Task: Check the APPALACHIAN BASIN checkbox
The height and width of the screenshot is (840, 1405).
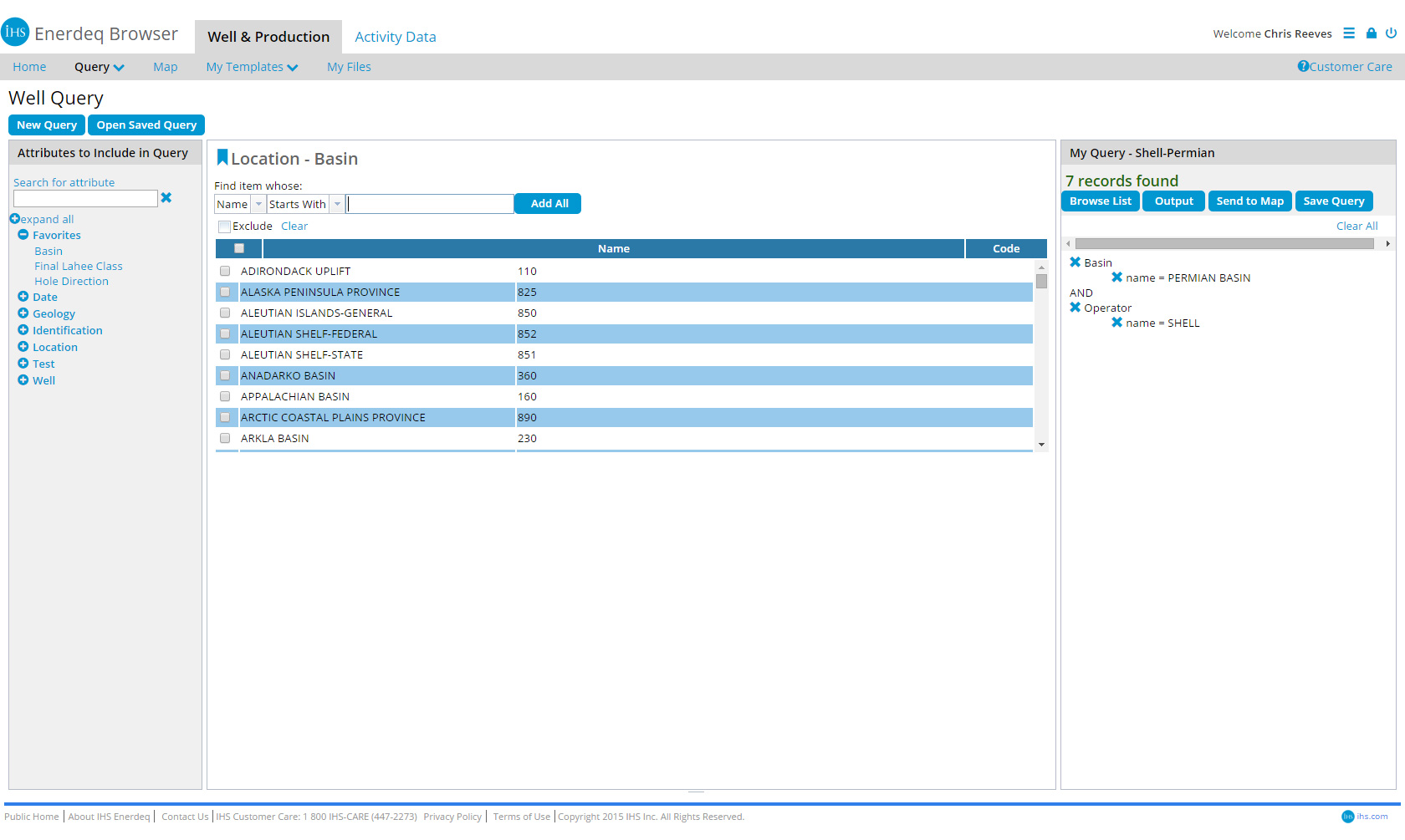Action: (225, 396)
